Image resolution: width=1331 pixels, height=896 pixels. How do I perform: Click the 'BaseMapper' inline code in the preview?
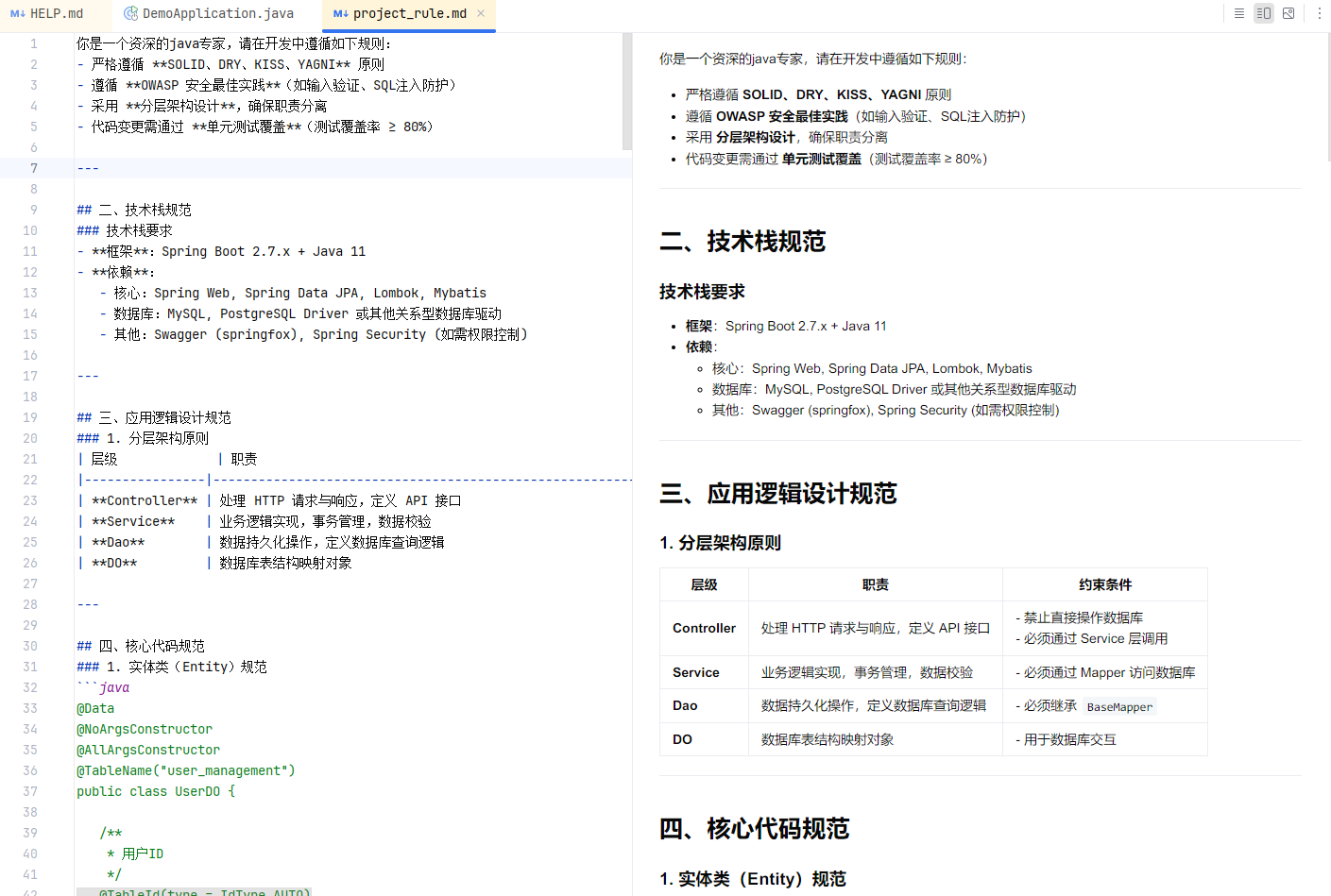1119,706
